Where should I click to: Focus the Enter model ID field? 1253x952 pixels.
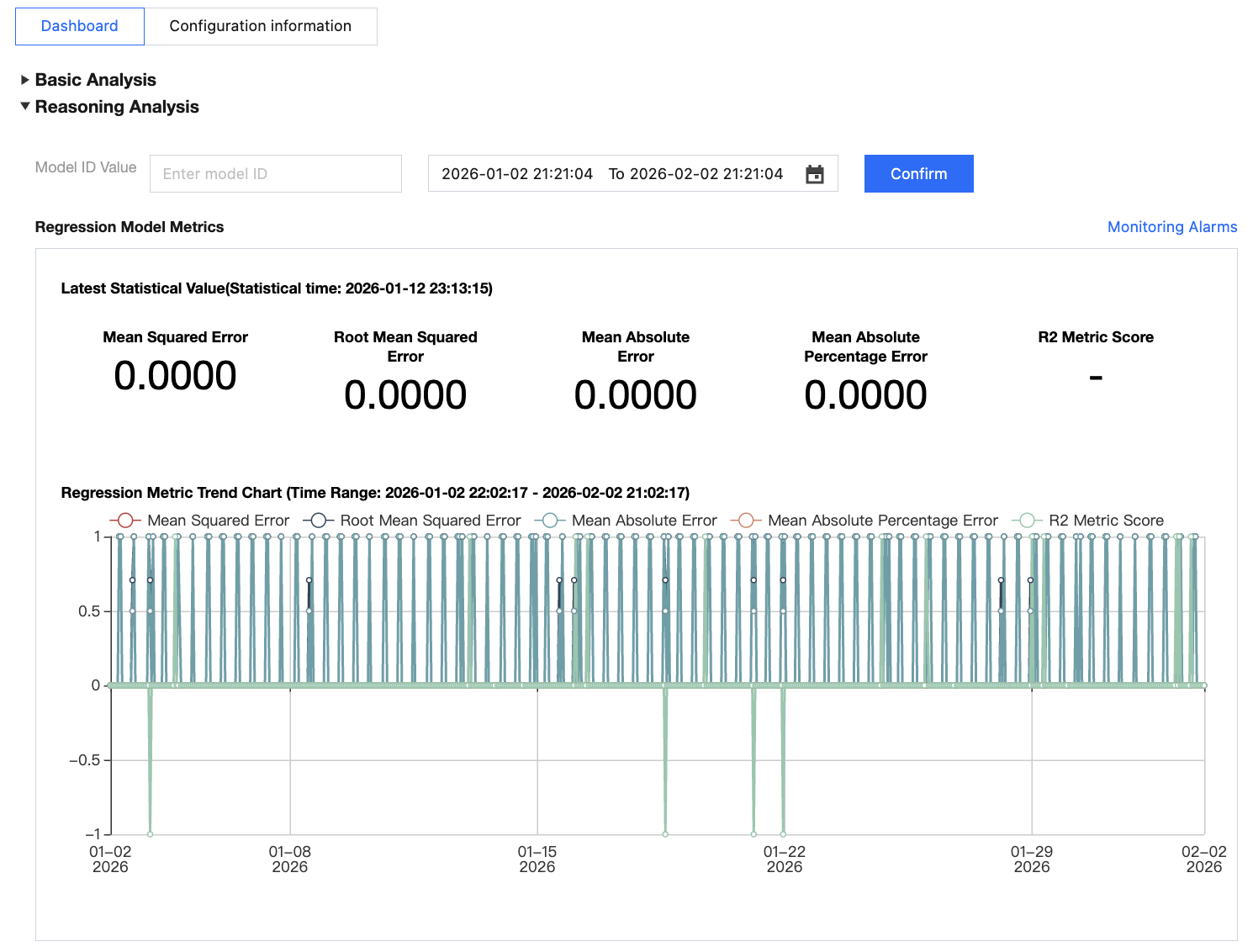(x=275, y=174)
